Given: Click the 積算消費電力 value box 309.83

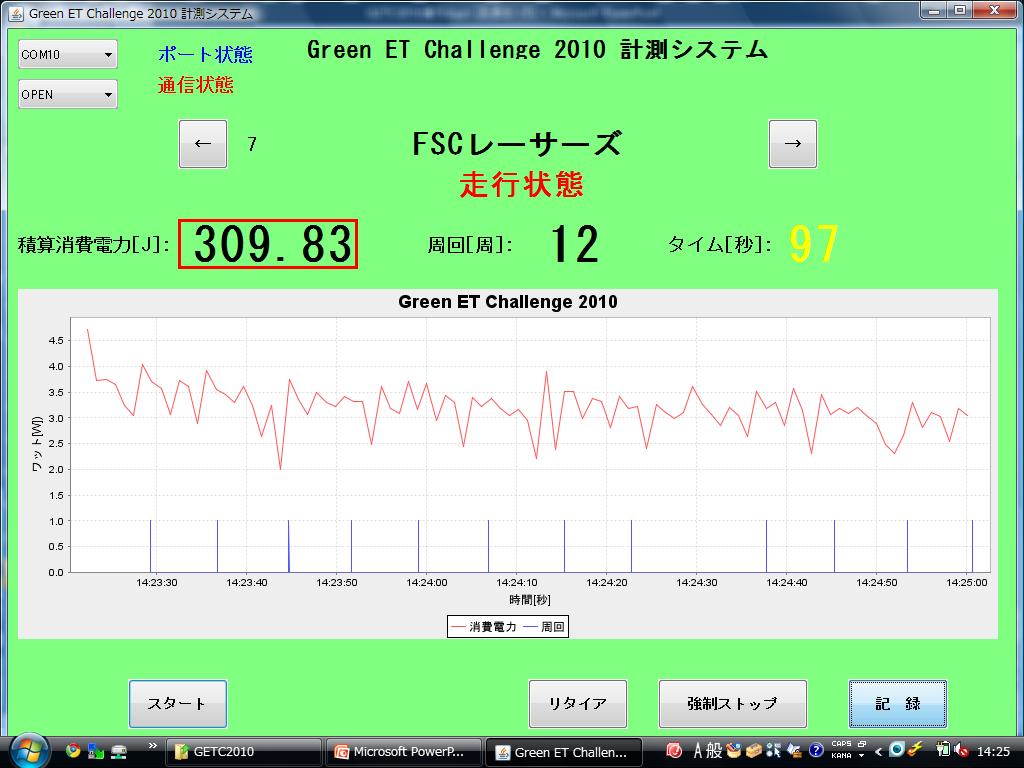Looking at the screenshot, I should tap(268, 244).
